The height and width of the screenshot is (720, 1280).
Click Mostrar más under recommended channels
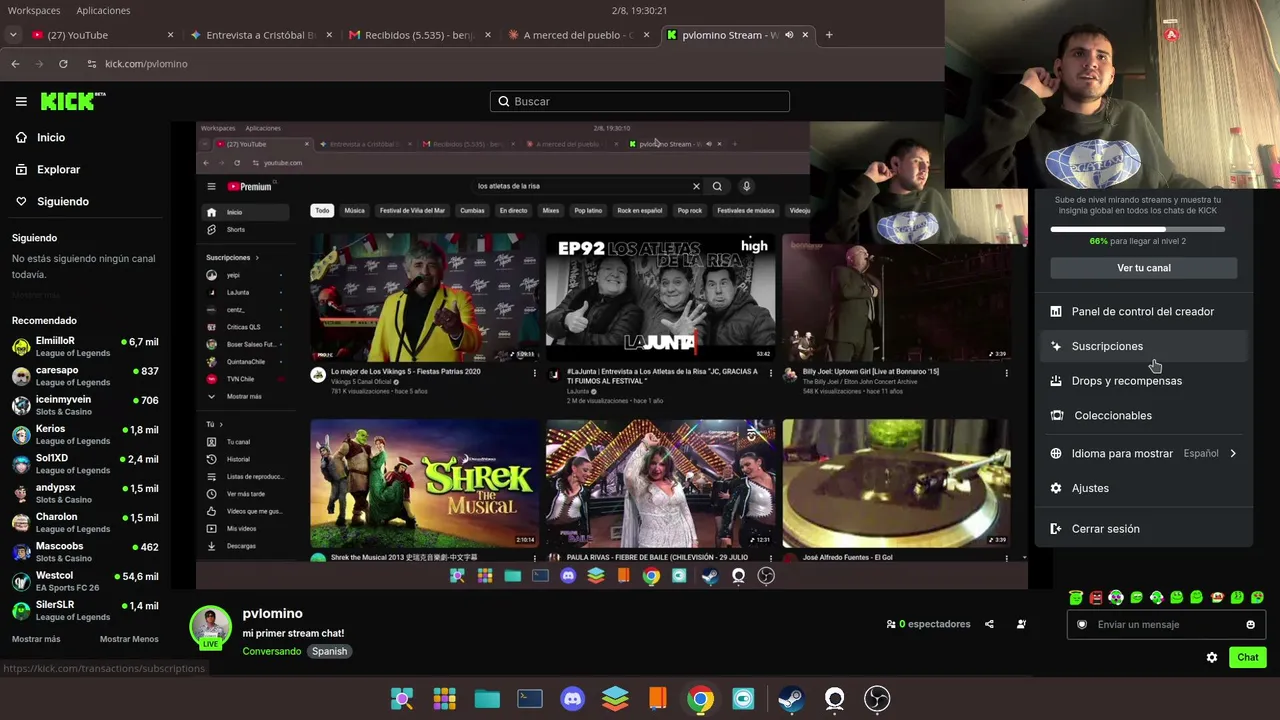pos(36,639)
